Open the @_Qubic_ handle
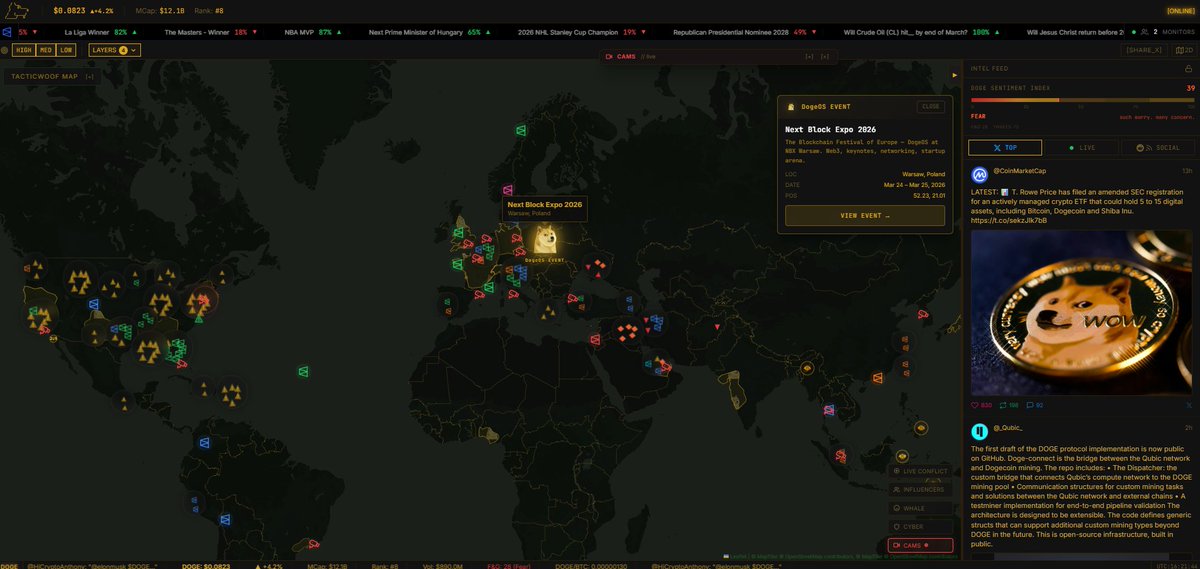Viewport: 1200px width, 569px height. tap(1008, 428)
